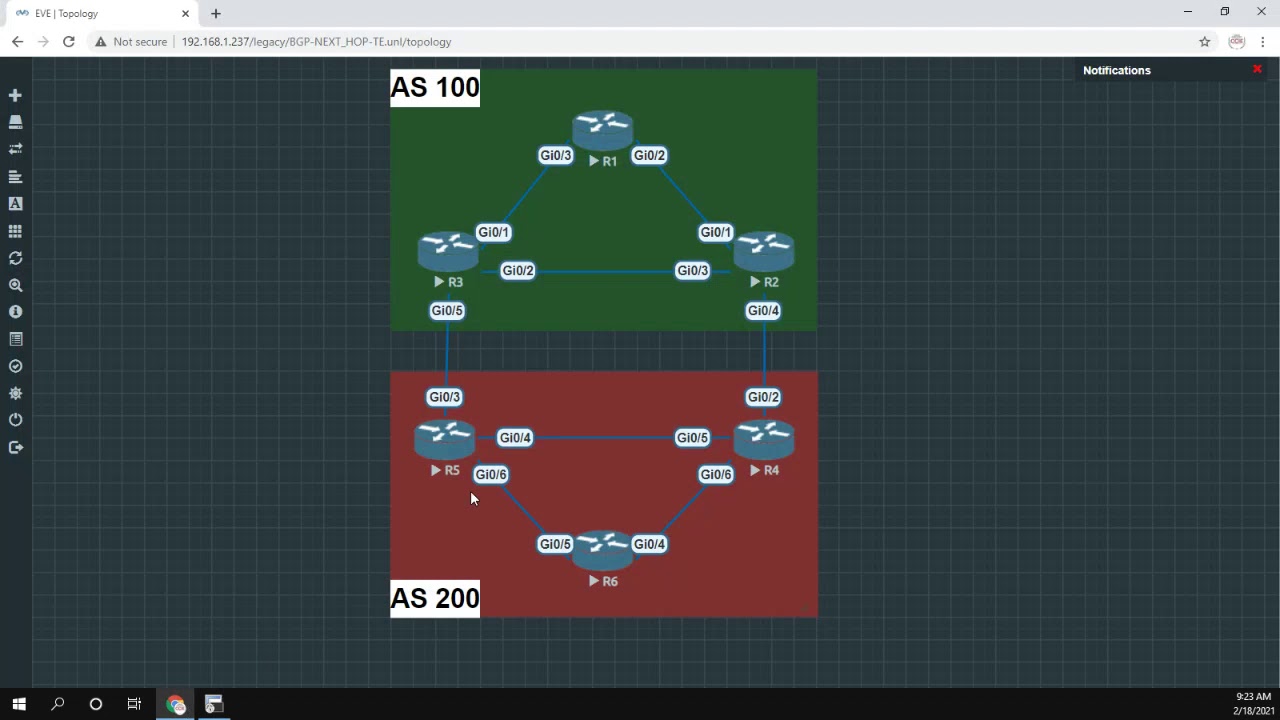The height and width of the screenshot is (720, 1280).
Task: Select router R2 node
Action: point(764,252)
